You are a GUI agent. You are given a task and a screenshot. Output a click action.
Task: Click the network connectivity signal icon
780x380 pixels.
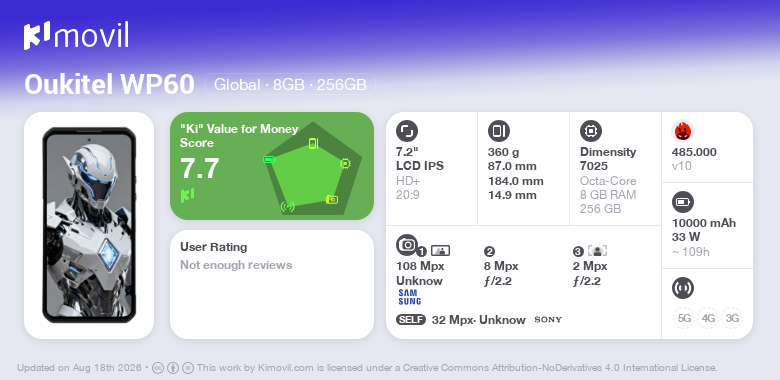click(683, 287)
